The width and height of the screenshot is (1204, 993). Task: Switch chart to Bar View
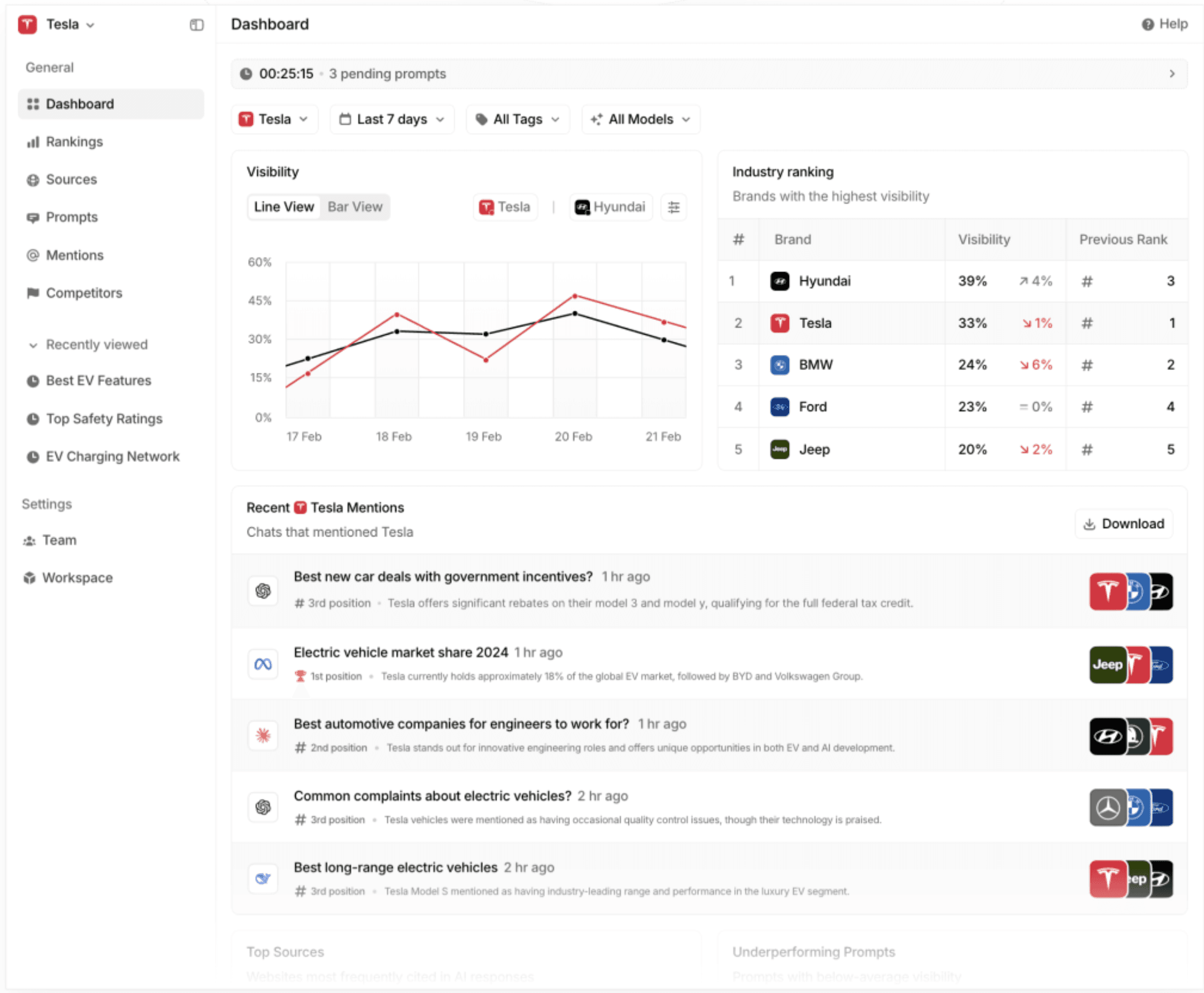point(355,207)
